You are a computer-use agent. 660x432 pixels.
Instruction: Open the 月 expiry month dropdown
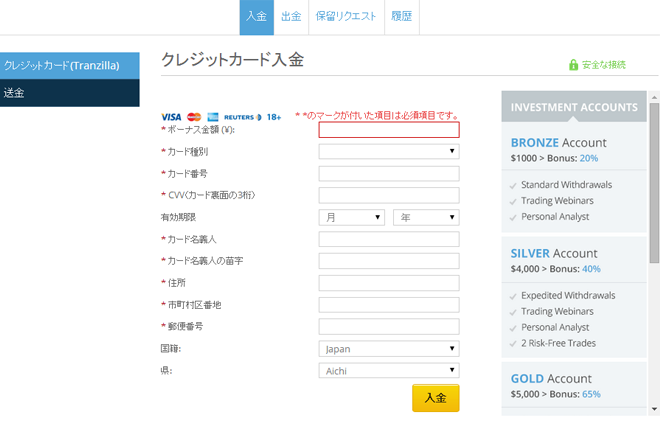351,217
